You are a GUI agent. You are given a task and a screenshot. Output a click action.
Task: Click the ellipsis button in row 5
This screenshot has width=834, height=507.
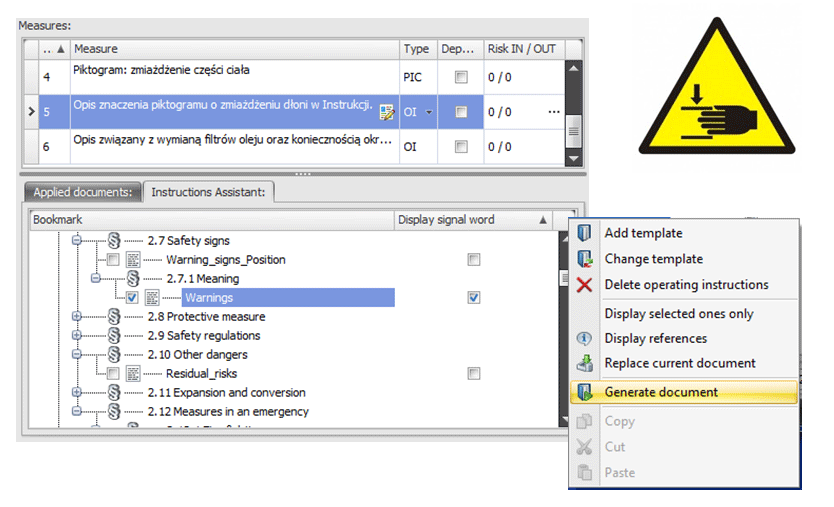554,112
